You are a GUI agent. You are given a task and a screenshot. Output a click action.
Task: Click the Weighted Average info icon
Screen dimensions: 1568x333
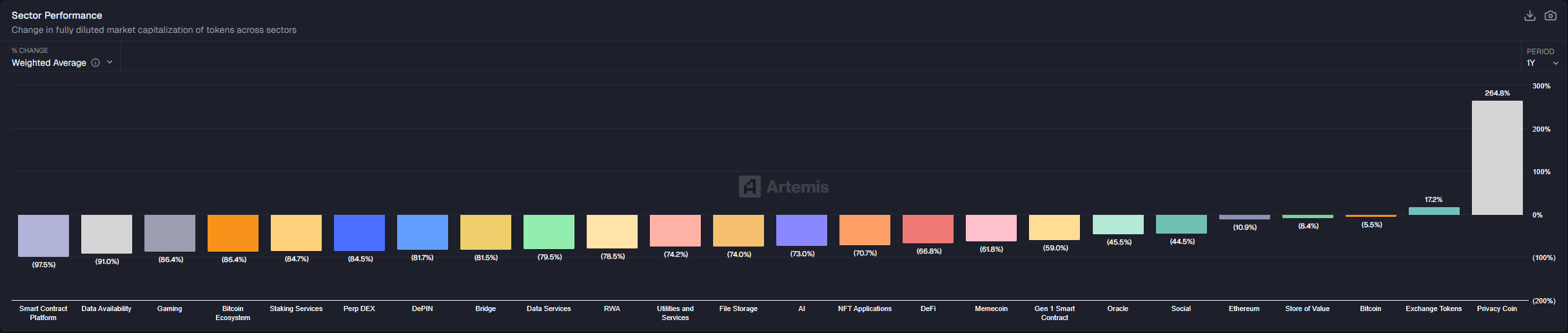pos(95,63)
